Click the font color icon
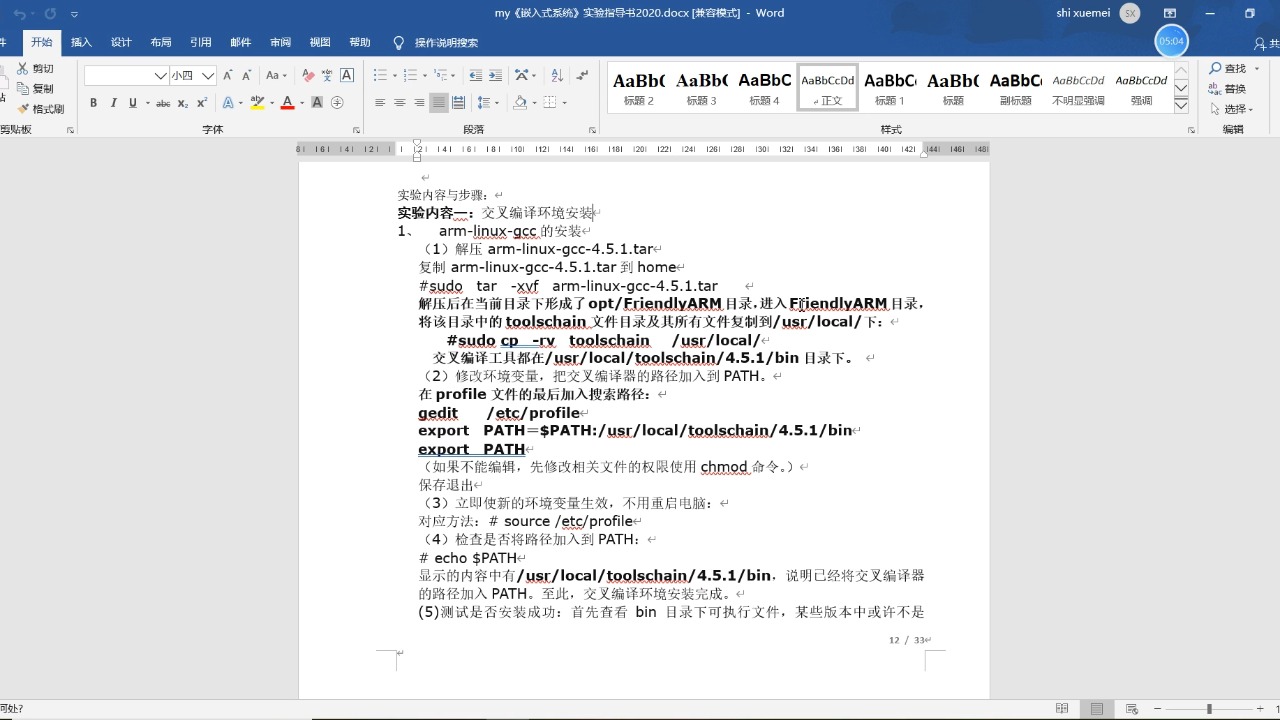 point(285,103)
